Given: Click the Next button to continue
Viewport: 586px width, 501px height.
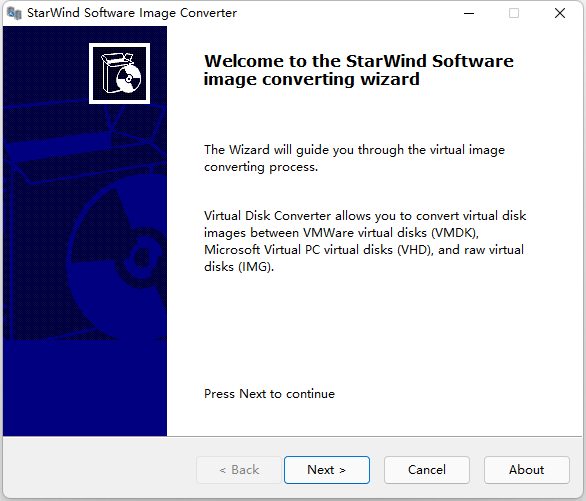Looking at the screenshot, I should [x=327, y=470].
